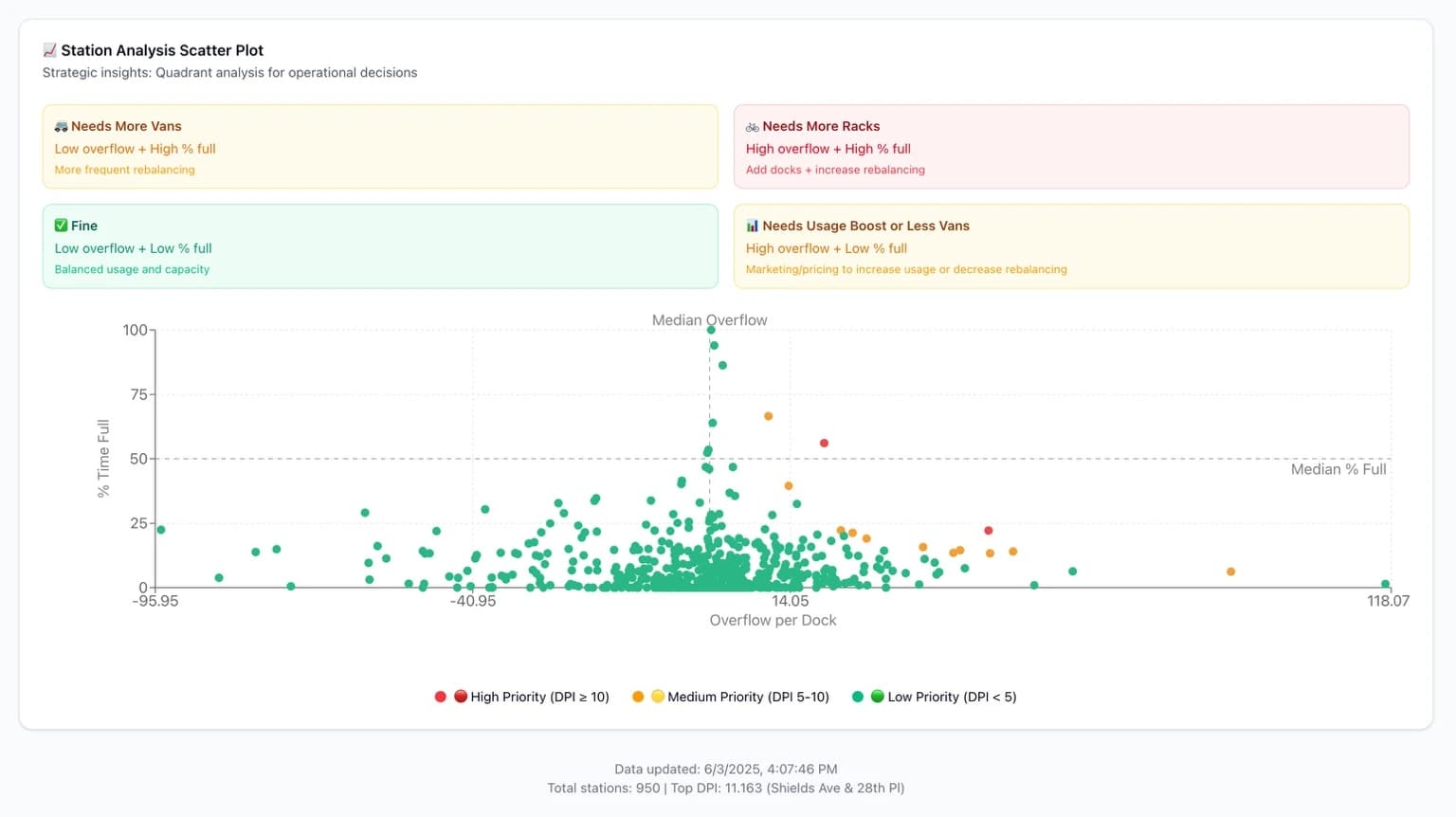Click the orange outlier point far right
The width and height of the screenshot is (1456, 817).
click(x=1230, y=572)
